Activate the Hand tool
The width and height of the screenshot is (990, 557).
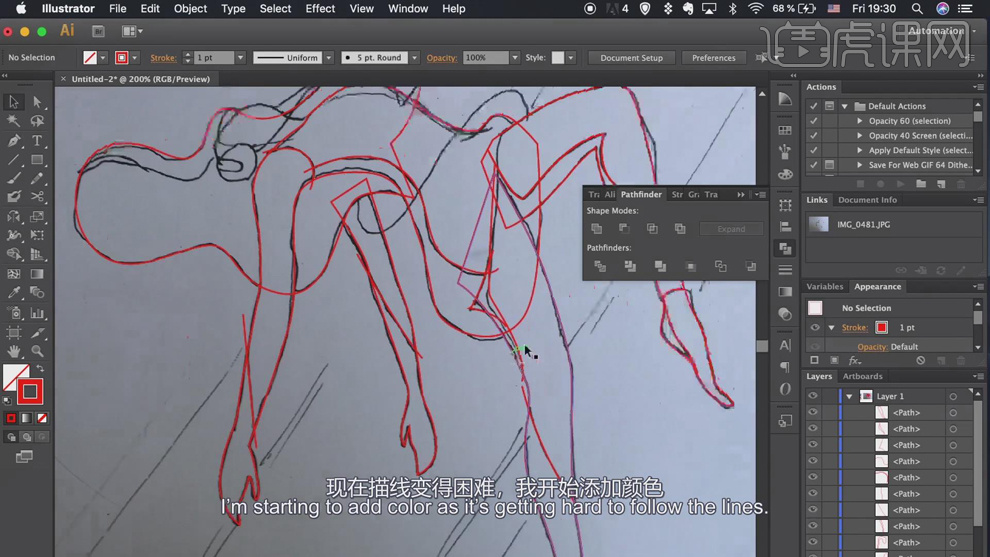point(14,351)
